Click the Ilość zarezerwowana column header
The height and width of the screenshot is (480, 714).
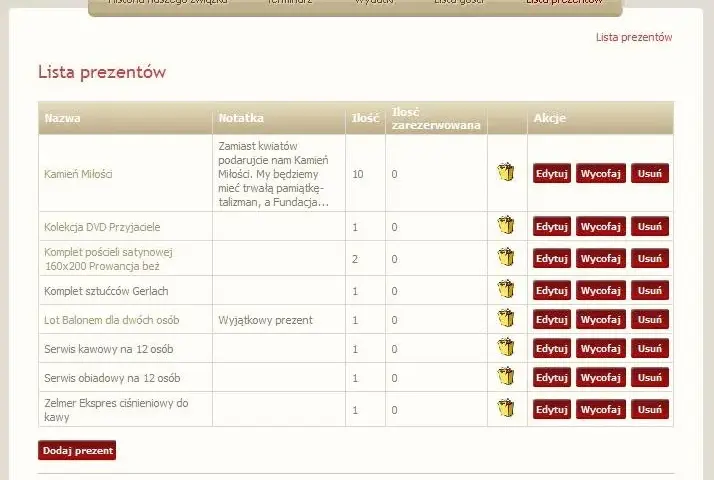point(436,118)
